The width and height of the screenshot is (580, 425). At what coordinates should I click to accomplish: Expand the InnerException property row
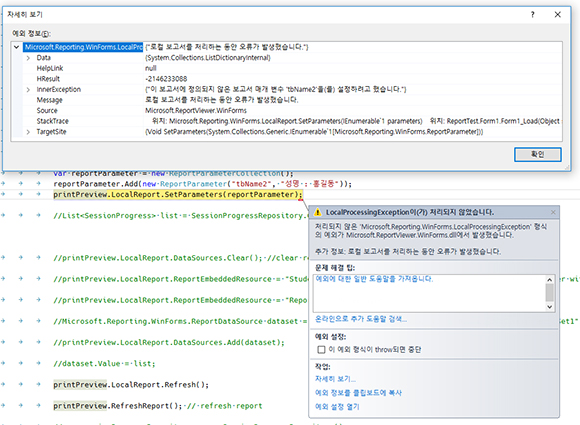[28, 90]
